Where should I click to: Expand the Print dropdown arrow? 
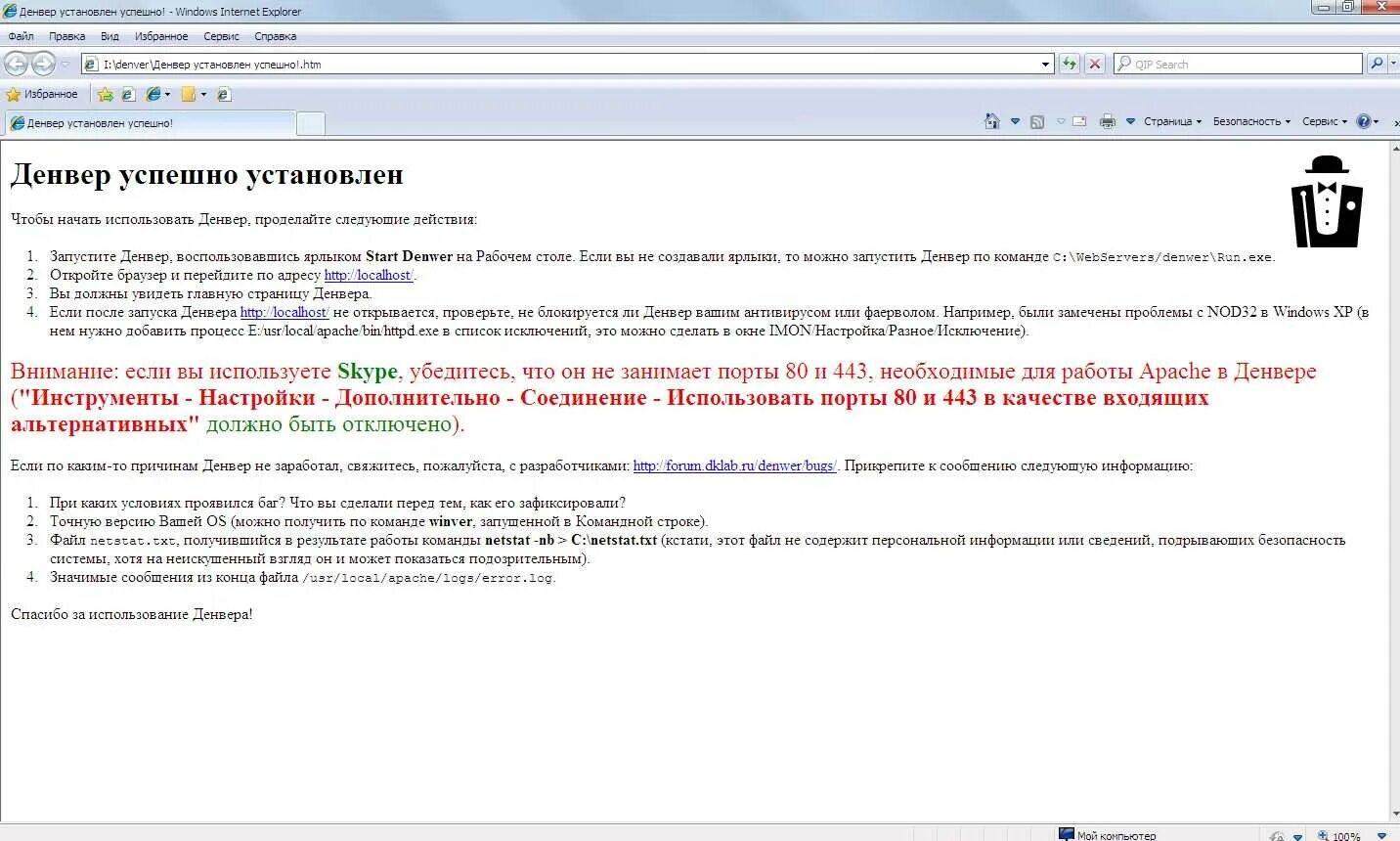(1130, 121)
